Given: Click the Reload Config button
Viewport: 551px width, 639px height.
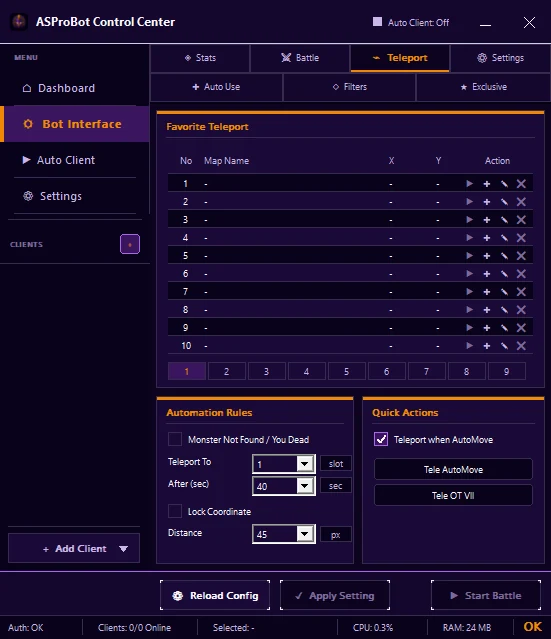Looking at the screenshot, I should point(215,595).
